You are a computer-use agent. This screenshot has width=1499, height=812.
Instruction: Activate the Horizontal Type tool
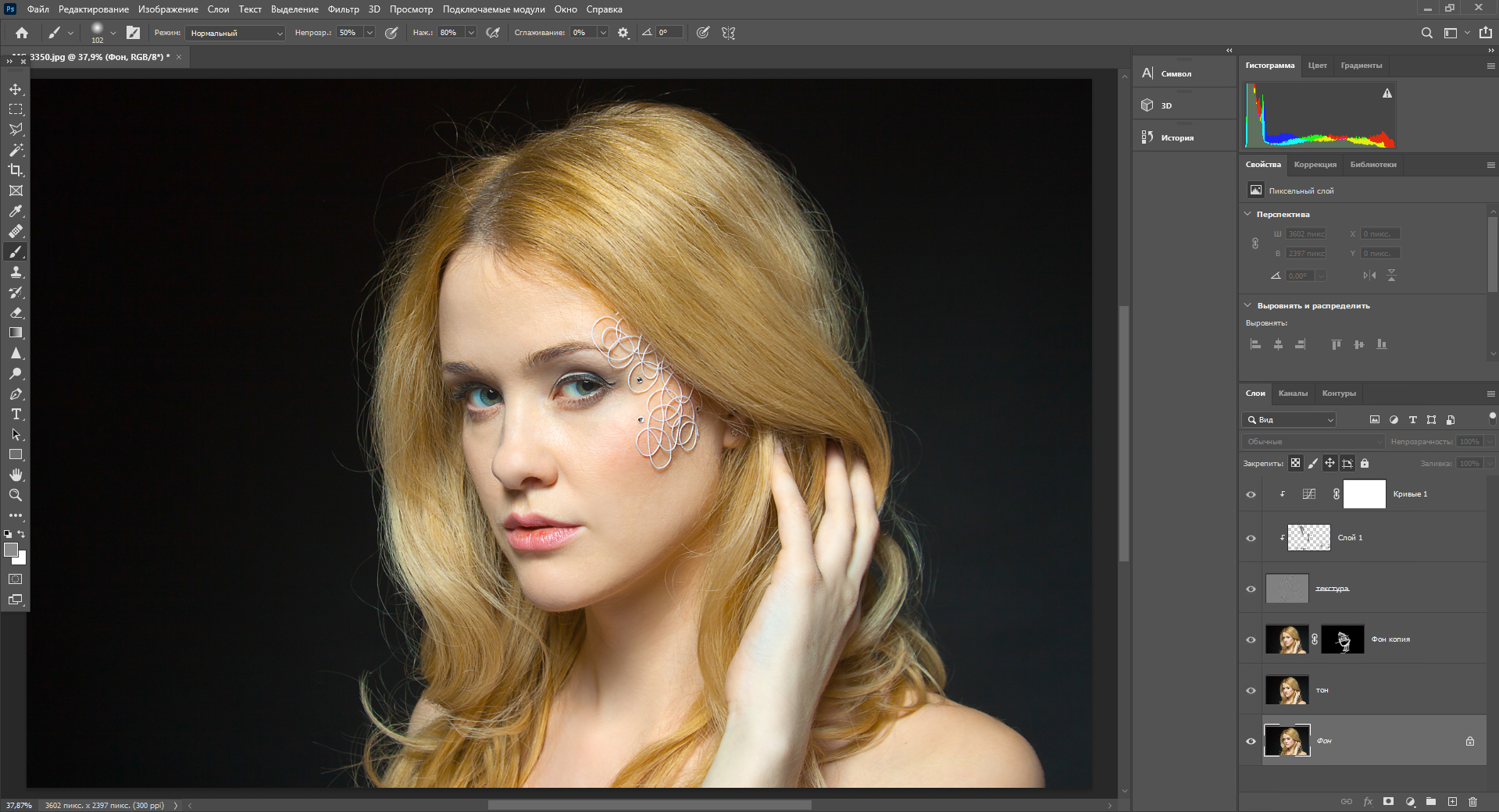tap(15, 415)
